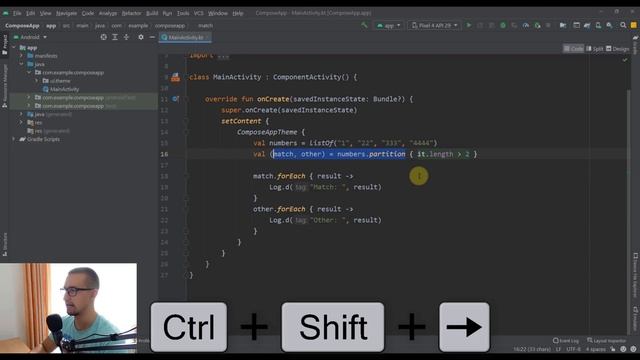Collapse the java folder node
Screen dimensions: 640x360
tap(22, 64)
